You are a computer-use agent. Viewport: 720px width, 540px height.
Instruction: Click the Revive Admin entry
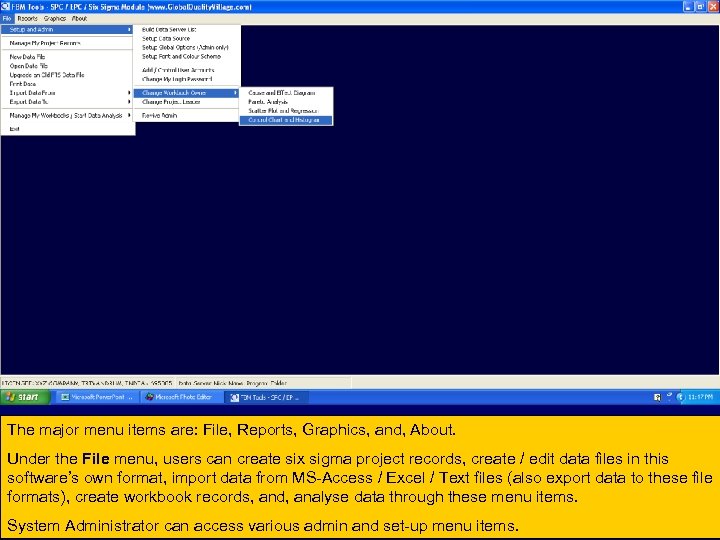(x=186, y=116)
